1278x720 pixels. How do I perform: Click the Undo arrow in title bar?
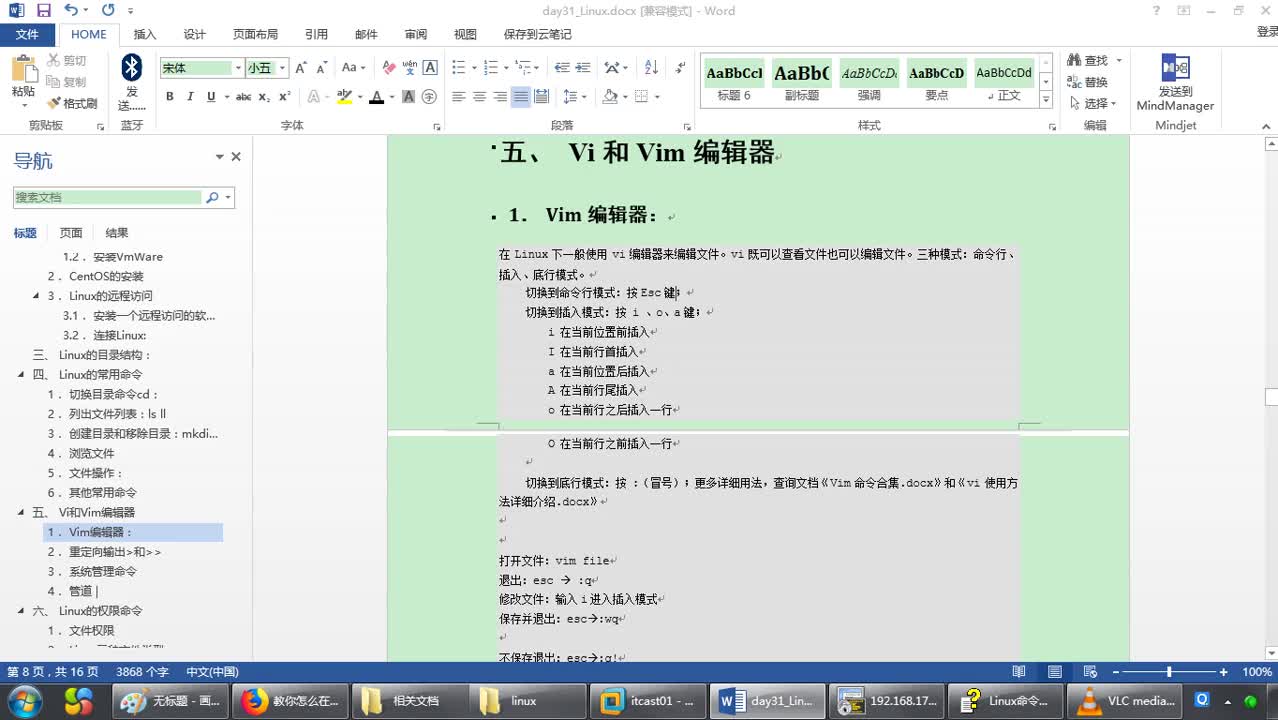[70, 11]
